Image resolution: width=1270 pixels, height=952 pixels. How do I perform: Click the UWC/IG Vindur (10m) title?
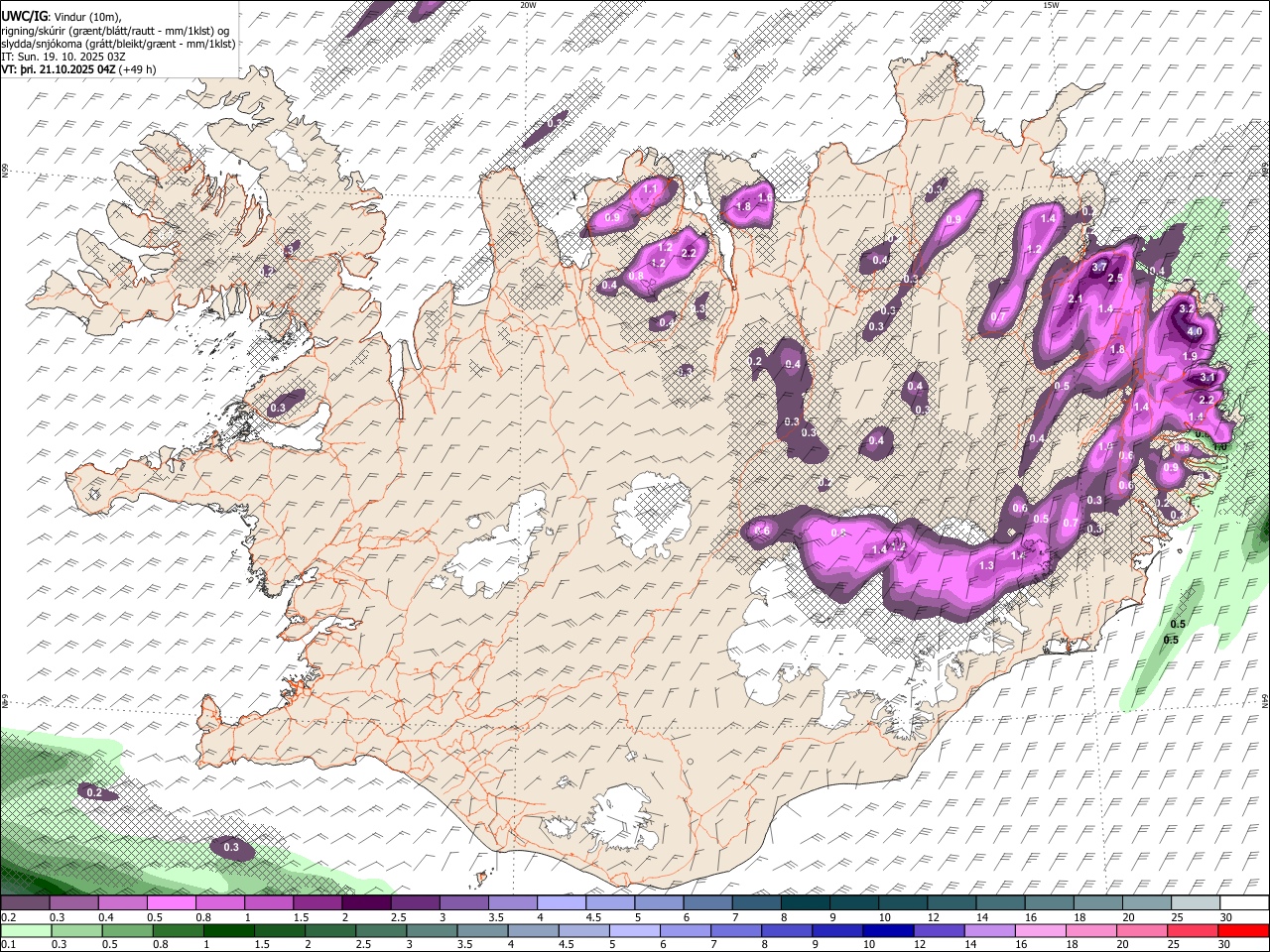pos(62,17)
